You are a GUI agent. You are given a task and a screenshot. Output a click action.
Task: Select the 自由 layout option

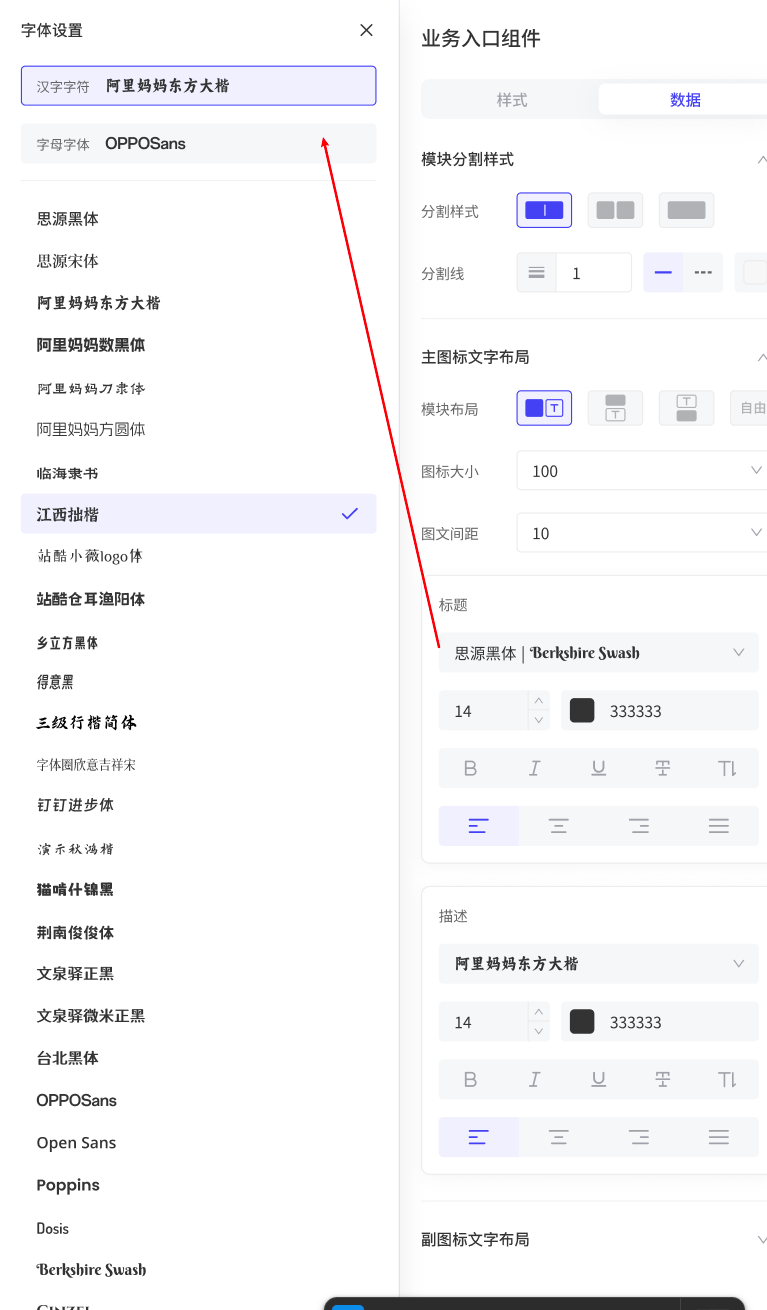tap(750, 408)
